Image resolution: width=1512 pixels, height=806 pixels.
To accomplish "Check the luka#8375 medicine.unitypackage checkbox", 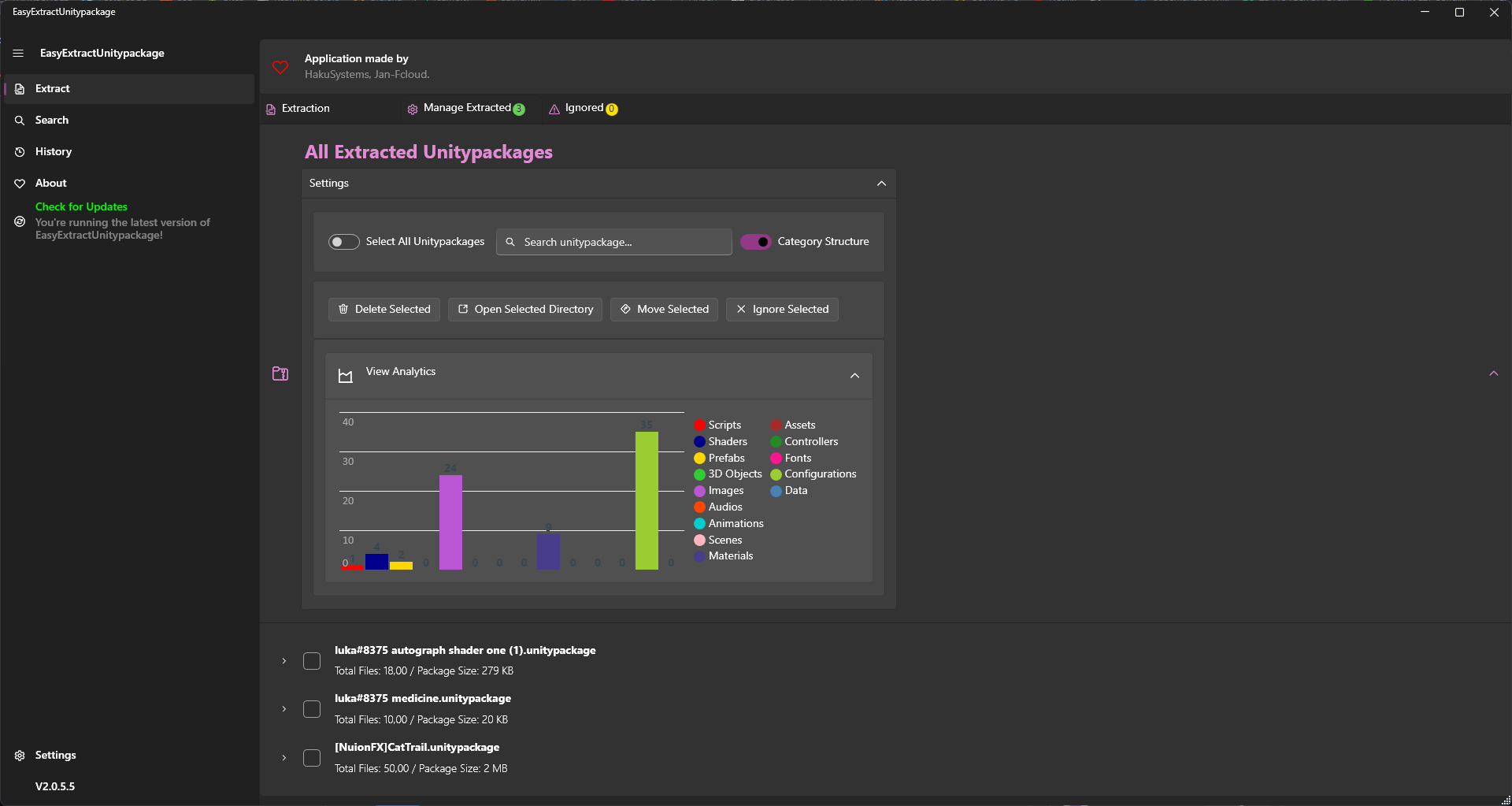I will [x=312, y=708].
